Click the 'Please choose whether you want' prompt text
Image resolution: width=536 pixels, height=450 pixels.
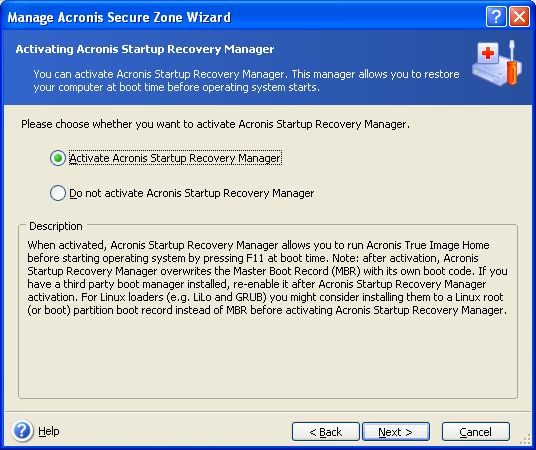tap(215, 124)
